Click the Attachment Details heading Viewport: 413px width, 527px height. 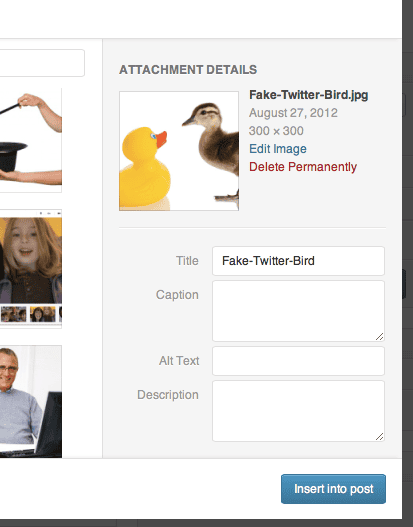tap(188, 70)
